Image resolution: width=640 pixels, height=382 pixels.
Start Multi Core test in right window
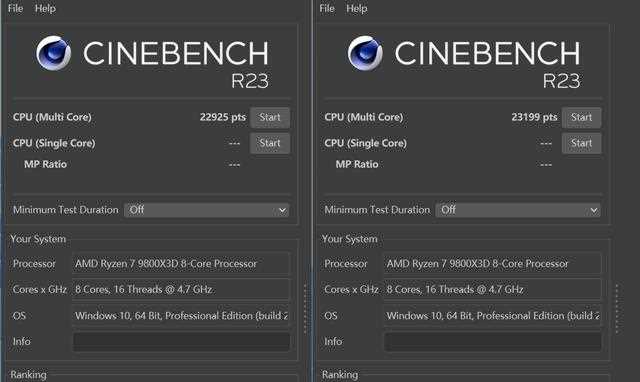point(581,118)
